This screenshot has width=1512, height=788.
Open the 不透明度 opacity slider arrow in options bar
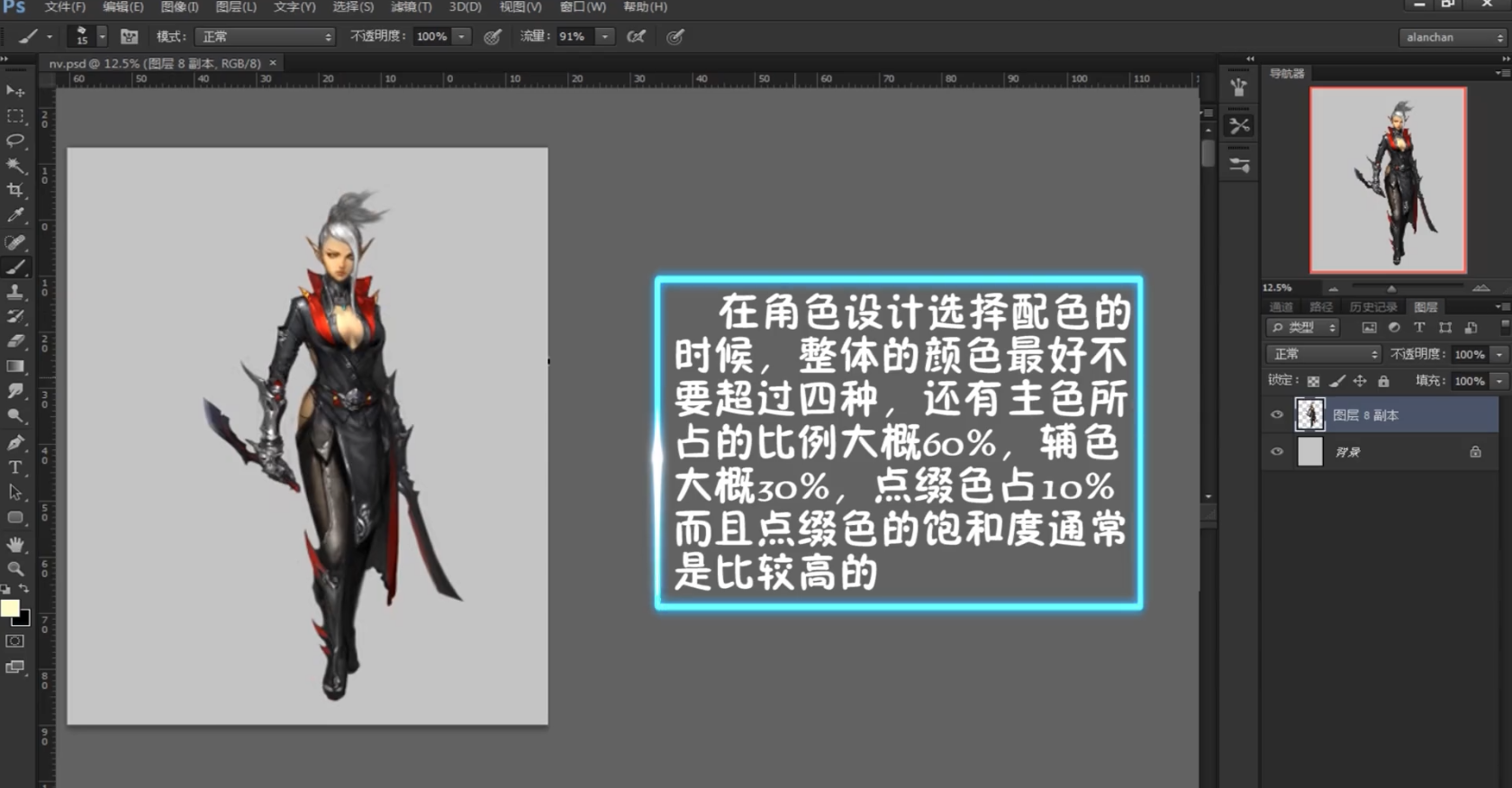pos(462,37)
